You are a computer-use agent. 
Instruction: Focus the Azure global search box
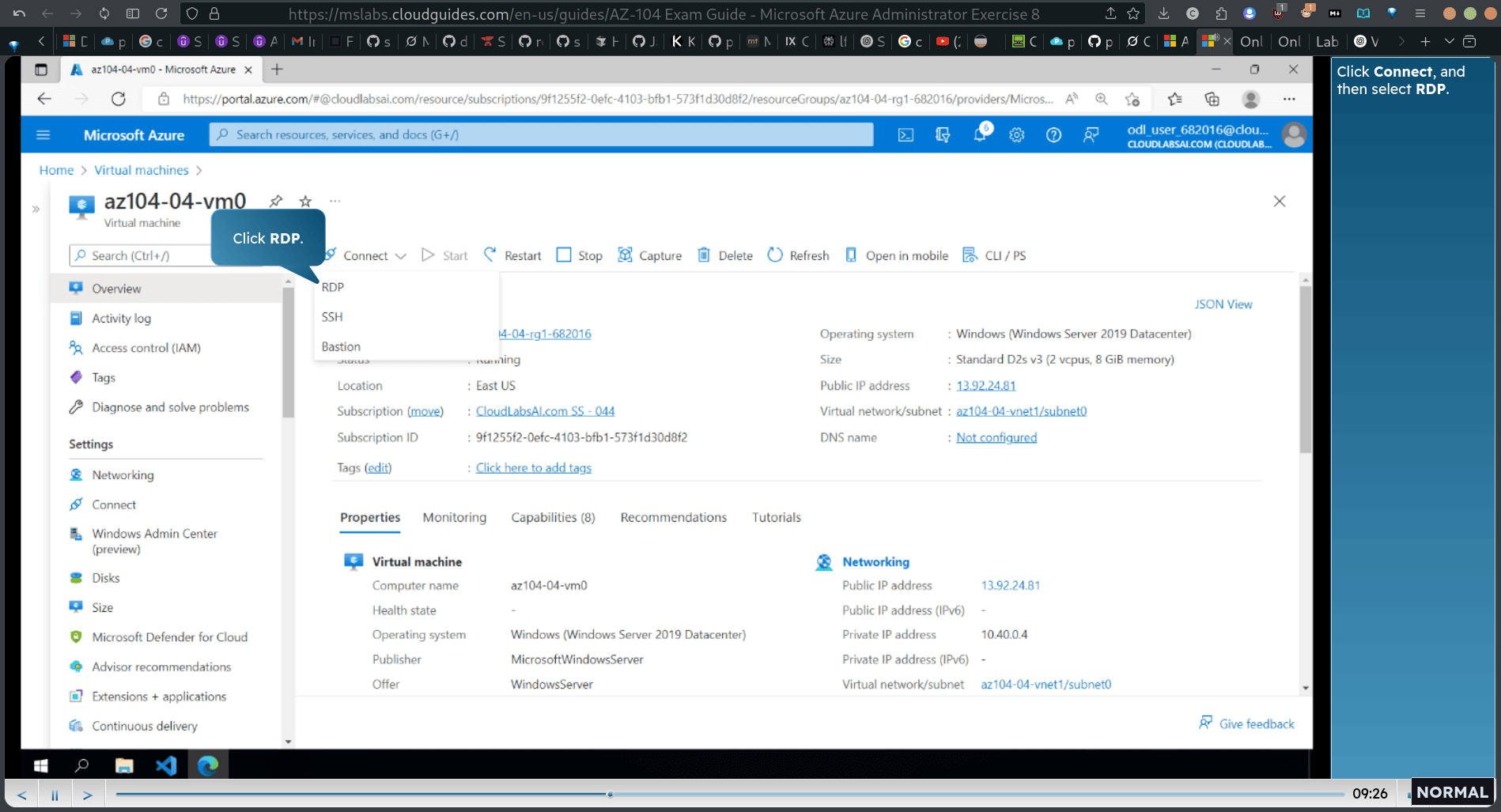pyautogui.click(x=542, y=135)
